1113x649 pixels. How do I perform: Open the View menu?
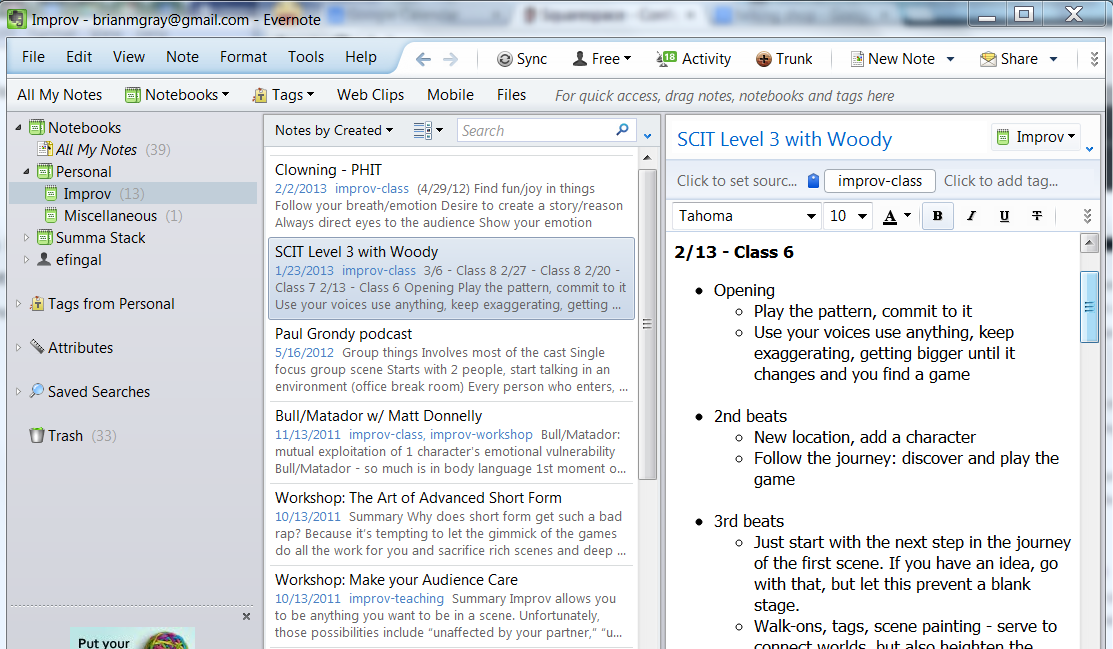coord(128,57)
